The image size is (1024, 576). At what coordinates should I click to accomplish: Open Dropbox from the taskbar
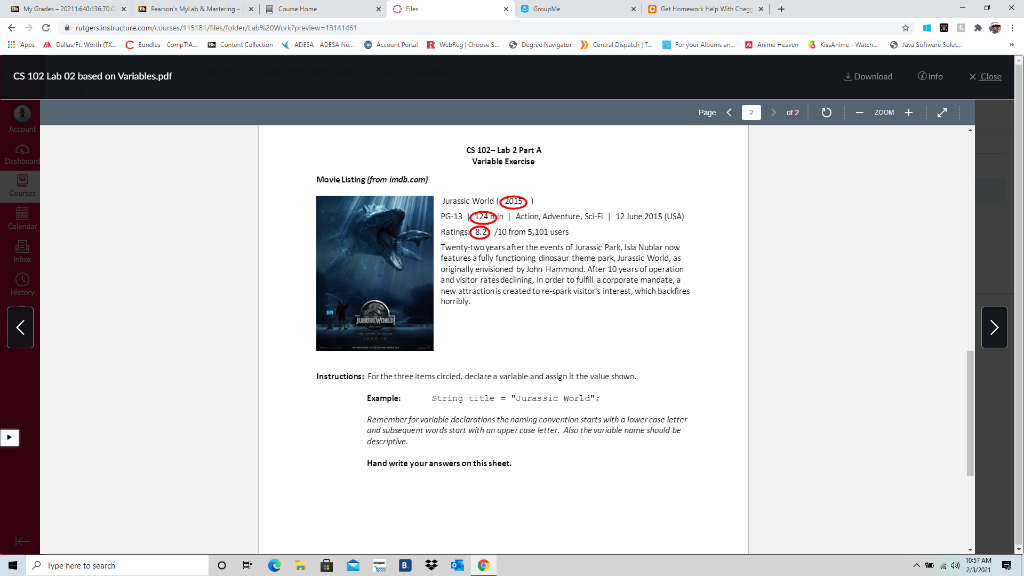click(431, 566)
